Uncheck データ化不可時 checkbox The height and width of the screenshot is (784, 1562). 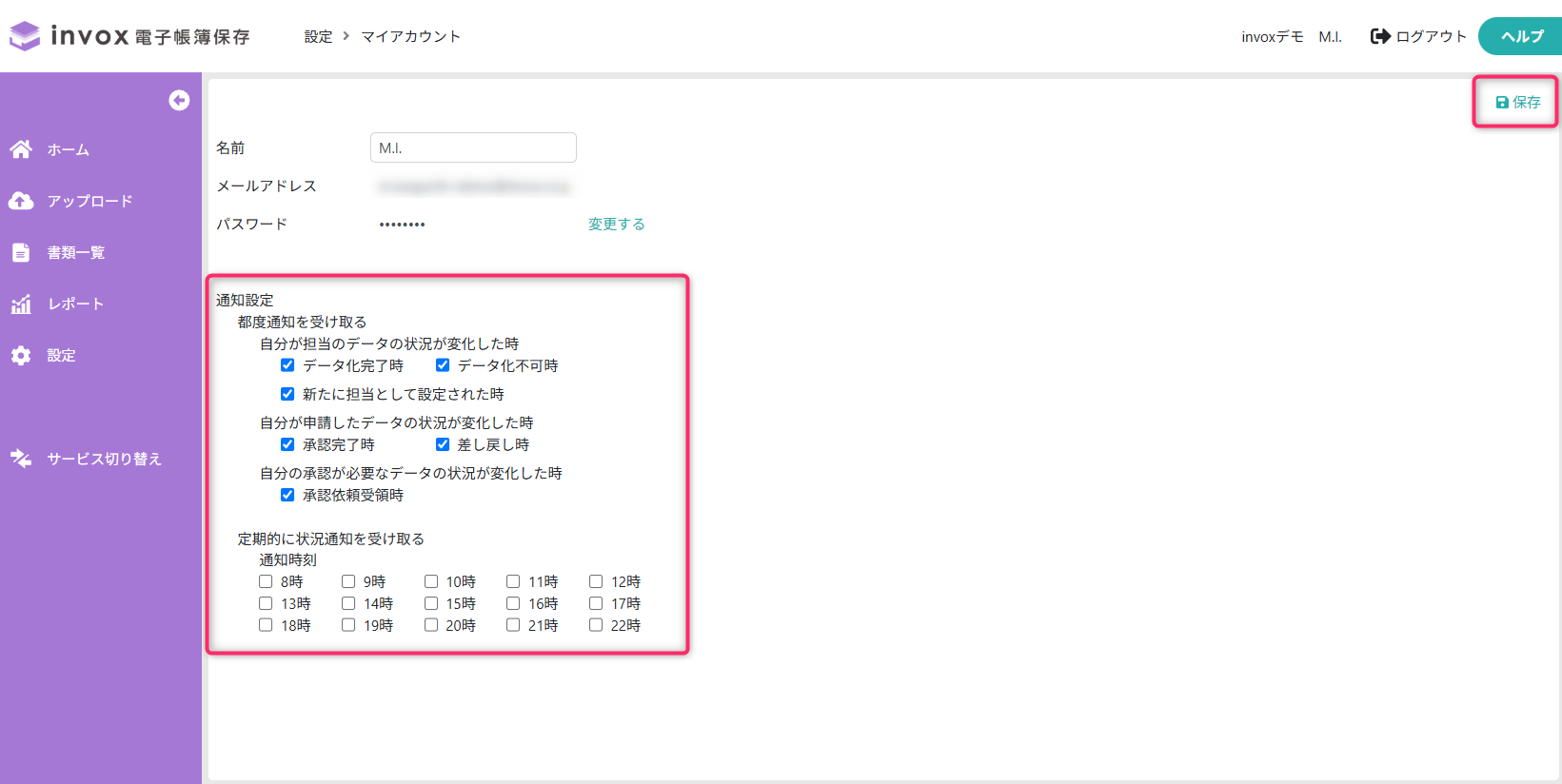pos(443,365)
